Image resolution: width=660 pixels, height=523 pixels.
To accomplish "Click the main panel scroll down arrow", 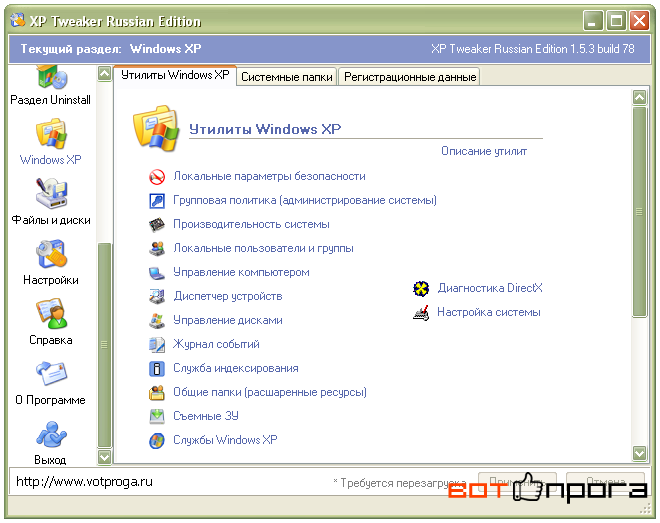I will 639,453.
